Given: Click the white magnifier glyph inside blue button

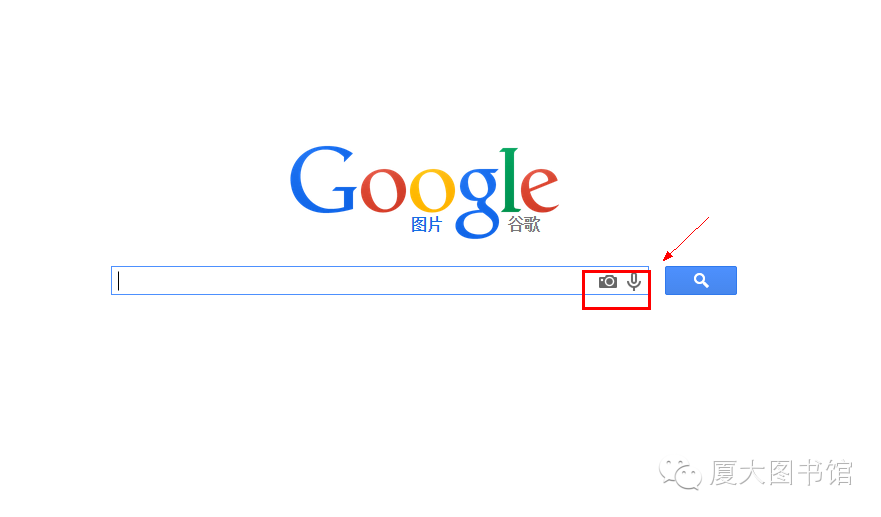Looking at the screenshot, I should click(x=701, y=280).
